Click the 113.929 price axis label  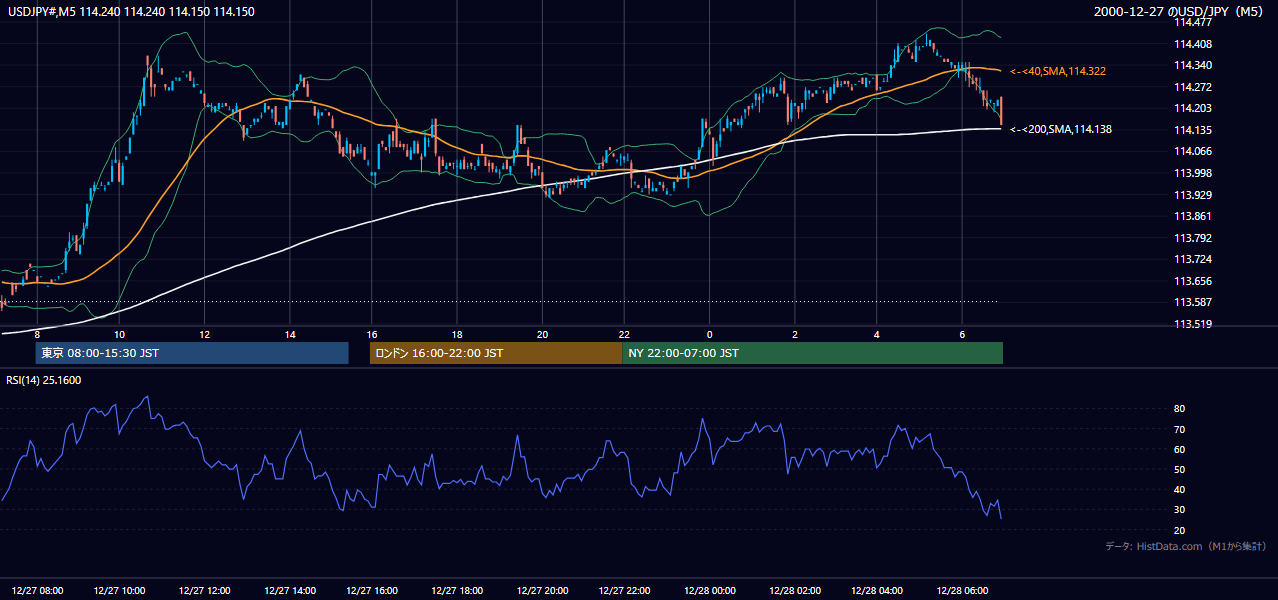pyautogui.click(x=1193, y=195)
